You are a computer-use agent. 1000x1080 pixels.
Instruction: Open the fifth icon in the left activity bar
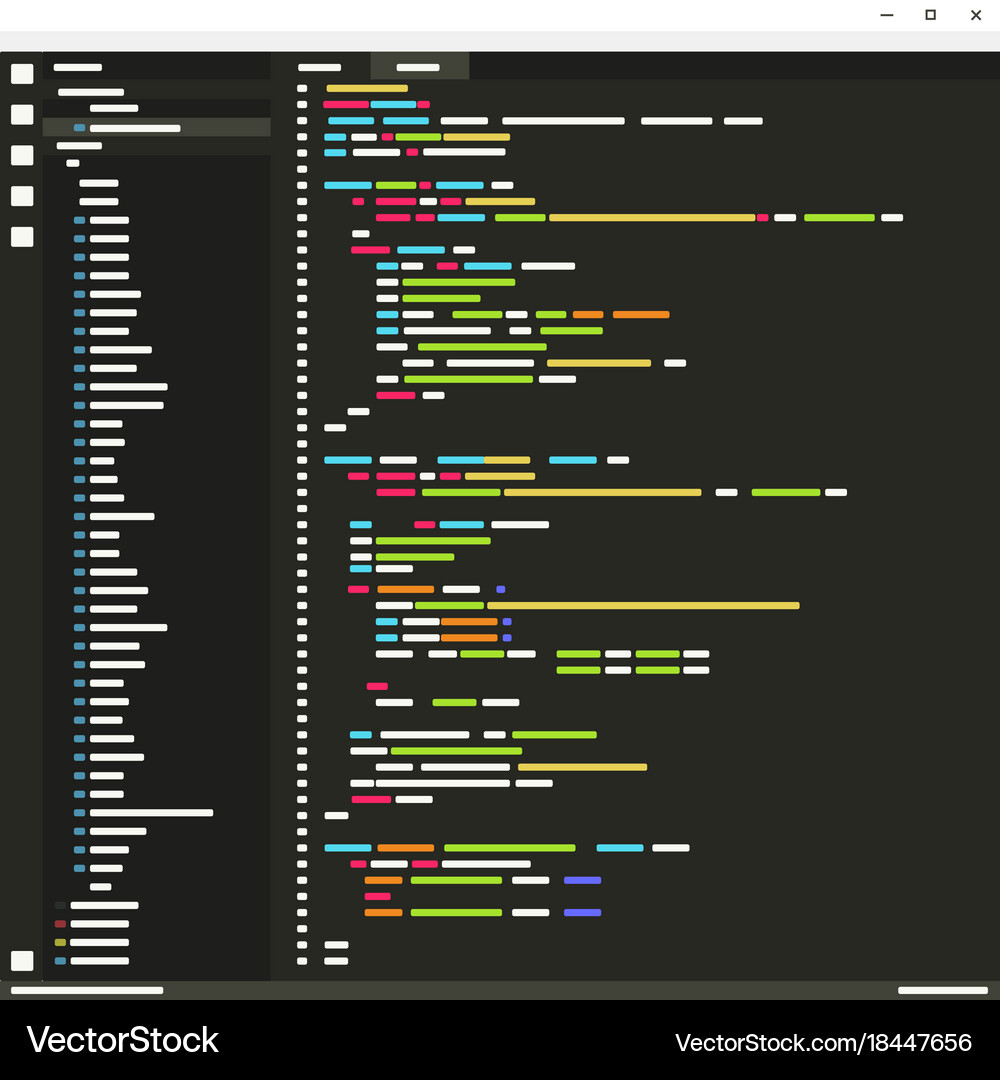pos(22,237)
